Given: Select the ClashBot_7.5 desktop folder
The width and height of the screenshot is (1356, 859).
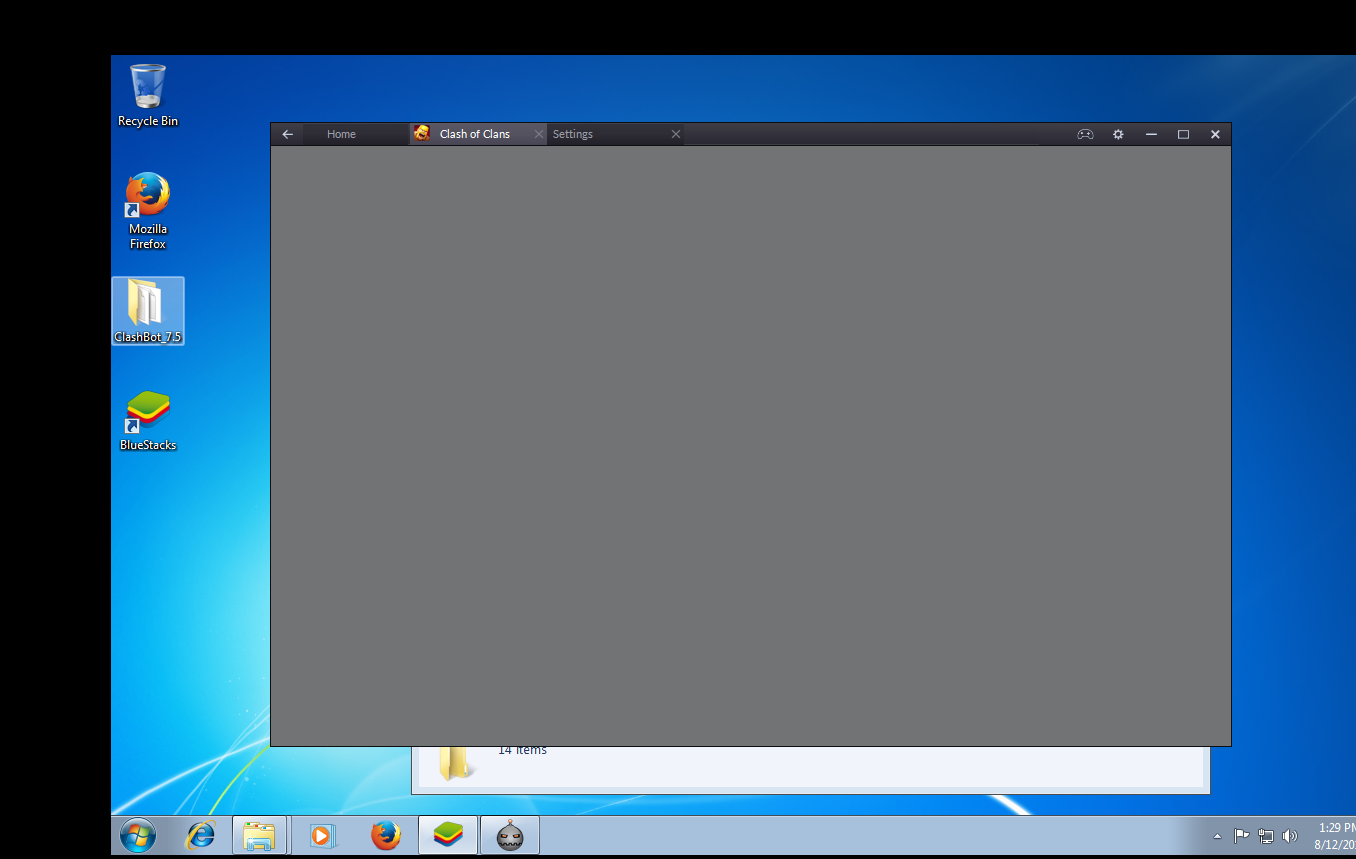Looking at the screenshot, I should pos(148,311).
